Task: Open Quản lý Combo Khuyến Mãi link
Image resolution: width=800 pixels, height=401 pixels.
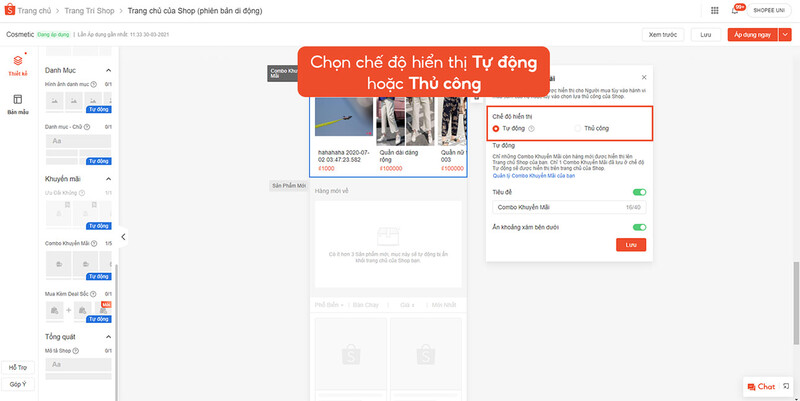Action: tap(533, 175)
